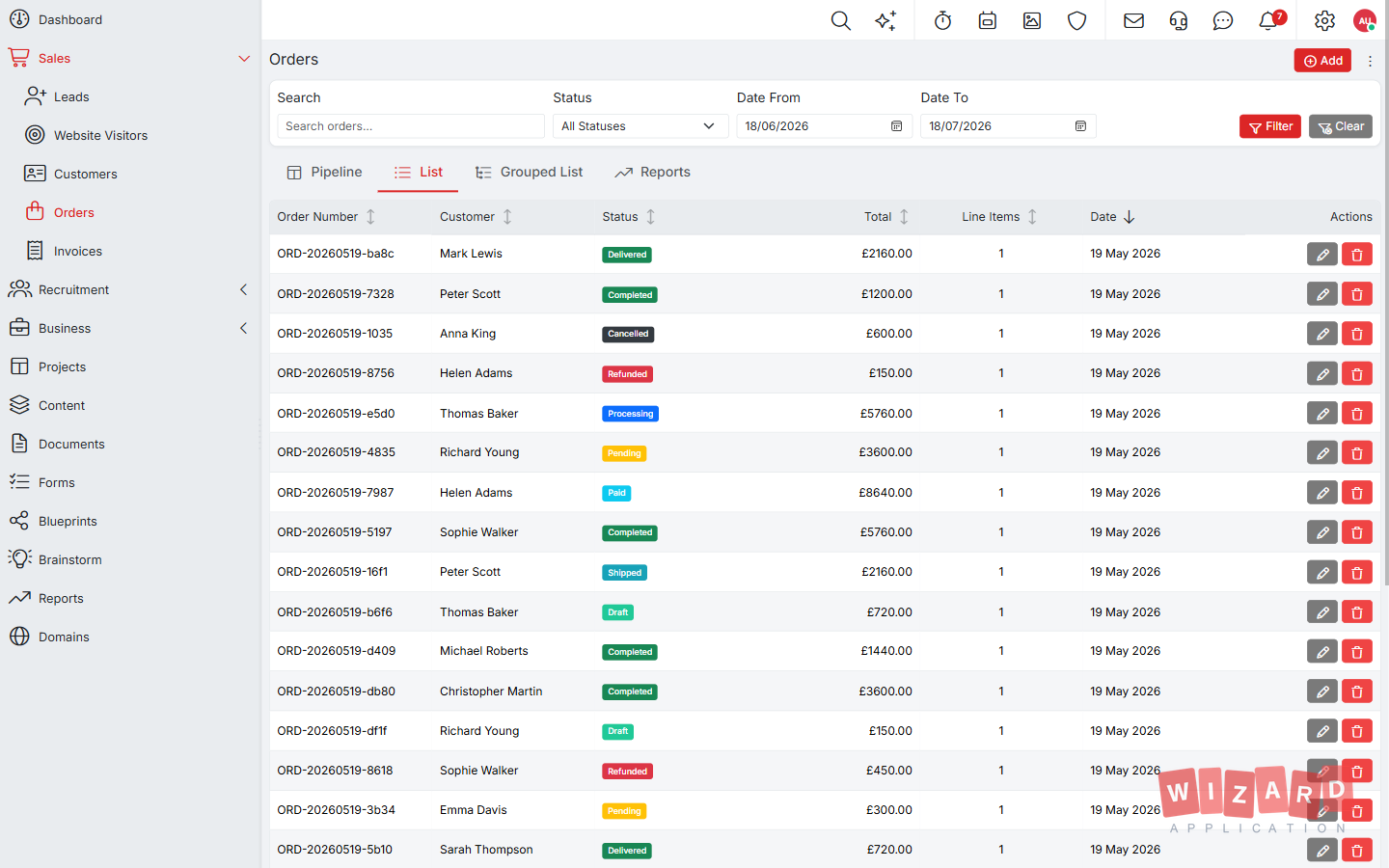The width and height of the screenshot is (1389, 868).
Task: Open the three-dot more options menu
Action: click(1370, 61)
